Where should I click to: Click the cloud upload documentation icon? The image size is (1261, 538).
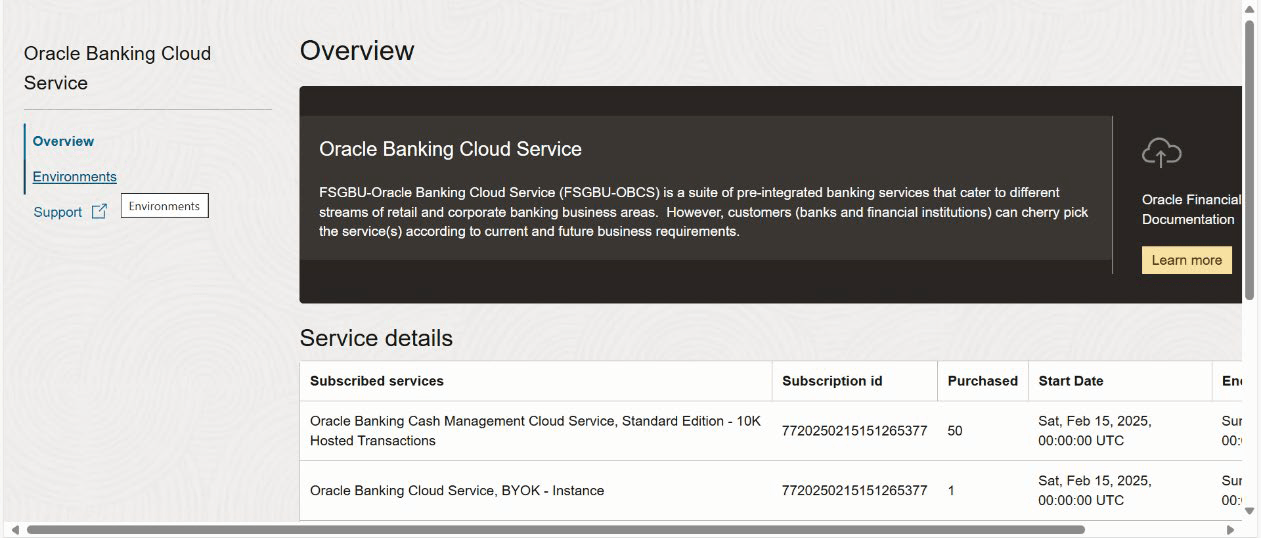pyautogui.click(x=1161, y=153)
